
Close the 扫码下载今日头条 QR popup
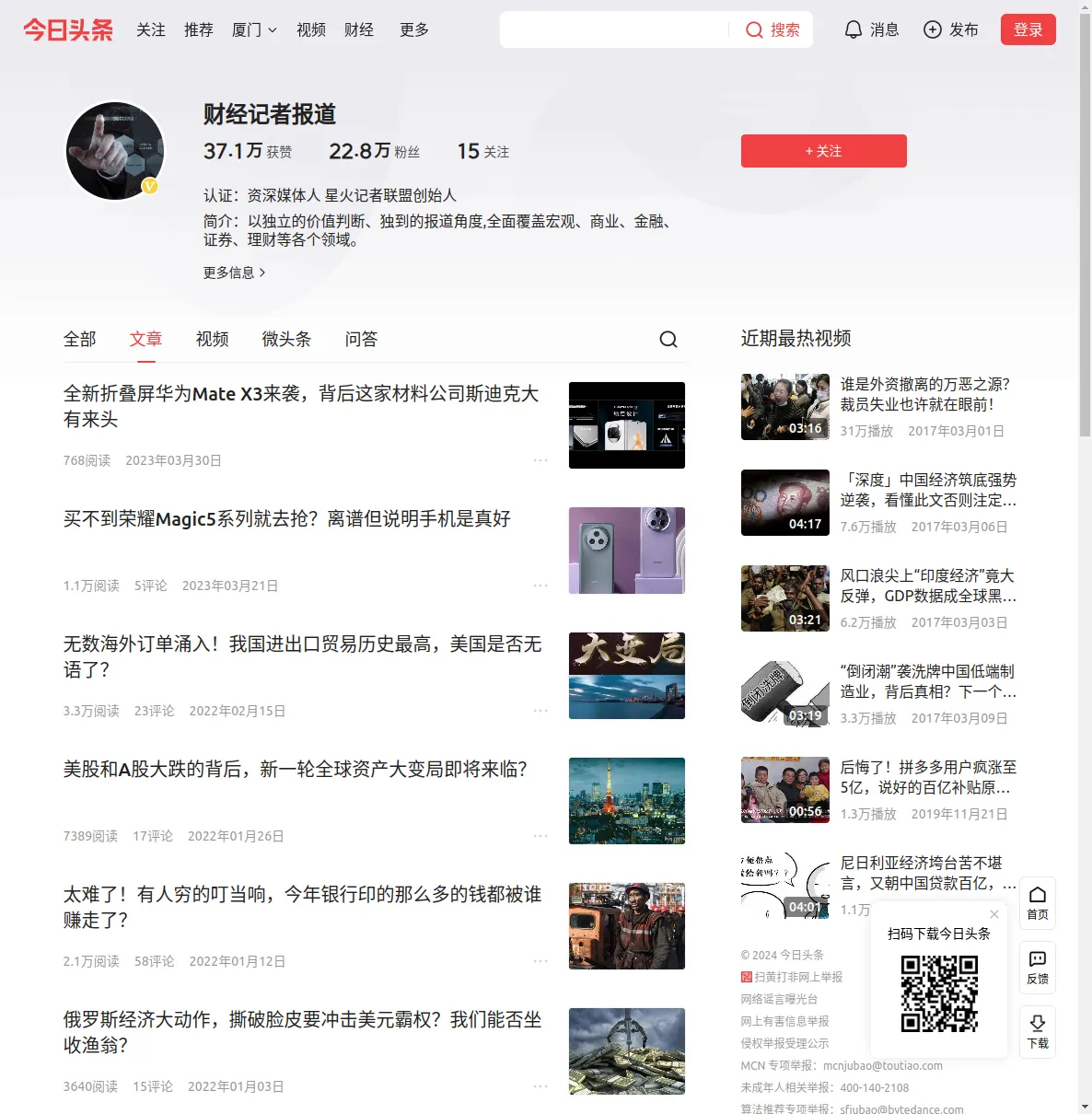pyautogui.click(x=994, y=914)
